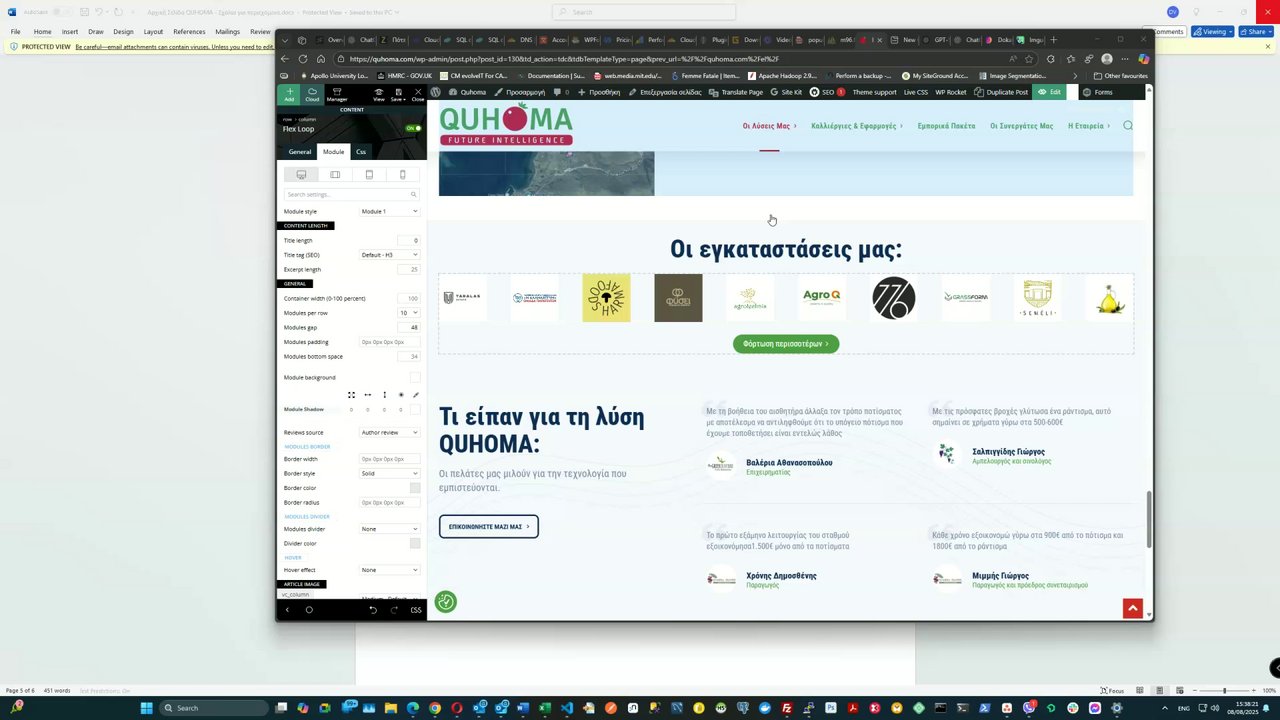Screen dimensions: 1280x720
Task: Open a new browser tab
Action: [1053, 40]
